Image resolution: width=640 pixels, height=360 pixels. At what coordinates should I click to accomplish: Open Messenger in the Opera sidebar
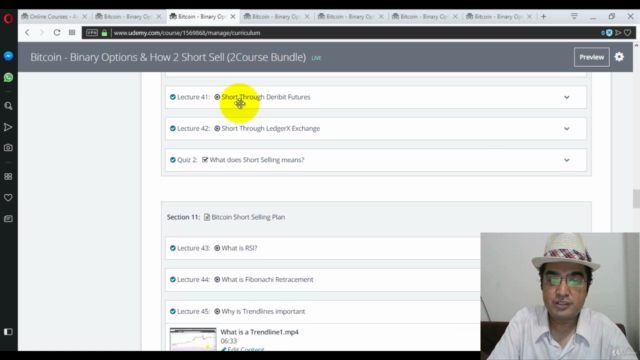click(x=8, y=56)
